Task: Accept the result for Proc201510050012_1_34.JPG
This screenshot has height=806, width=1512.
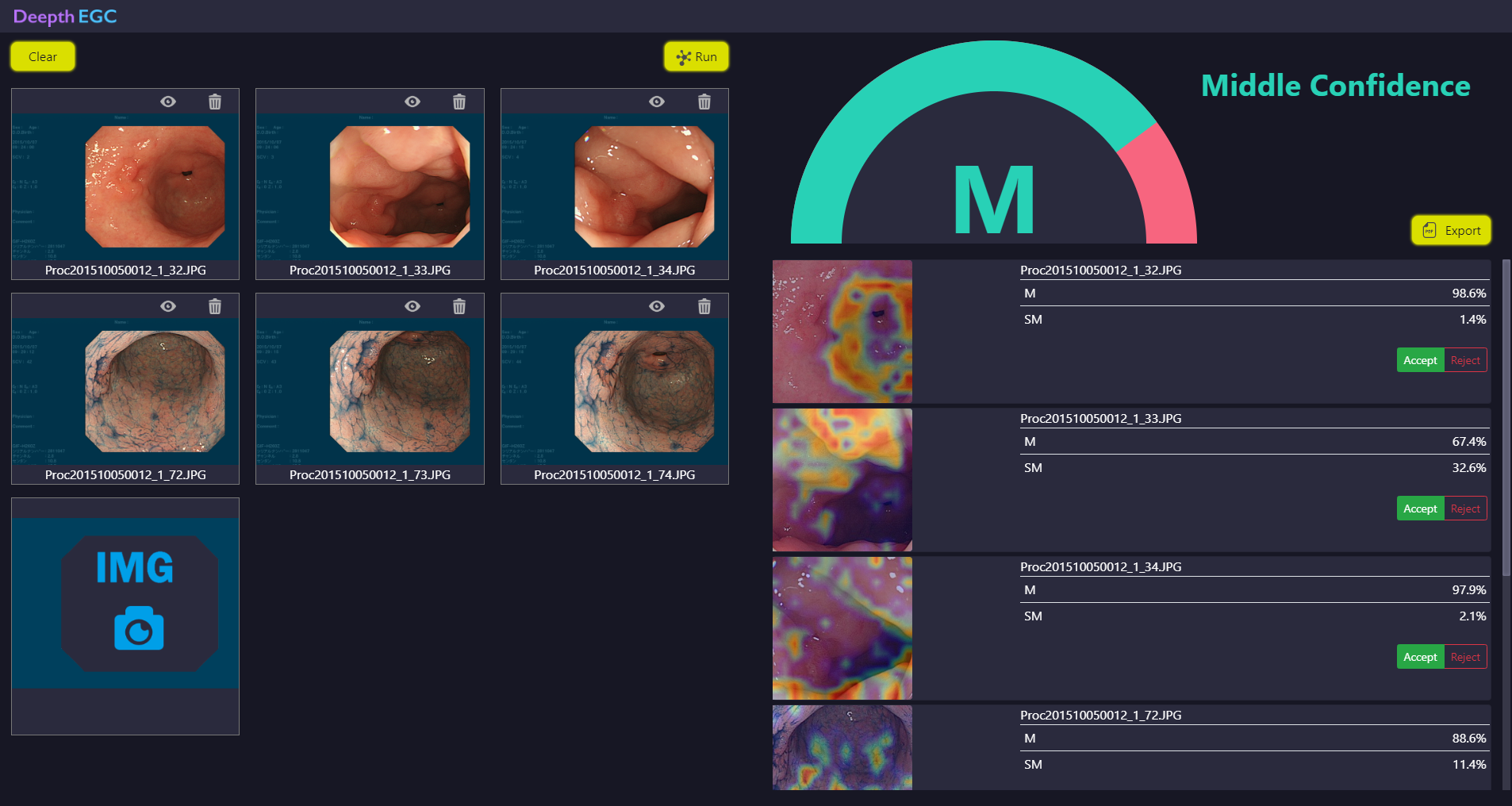Action: click(1419, 657)
